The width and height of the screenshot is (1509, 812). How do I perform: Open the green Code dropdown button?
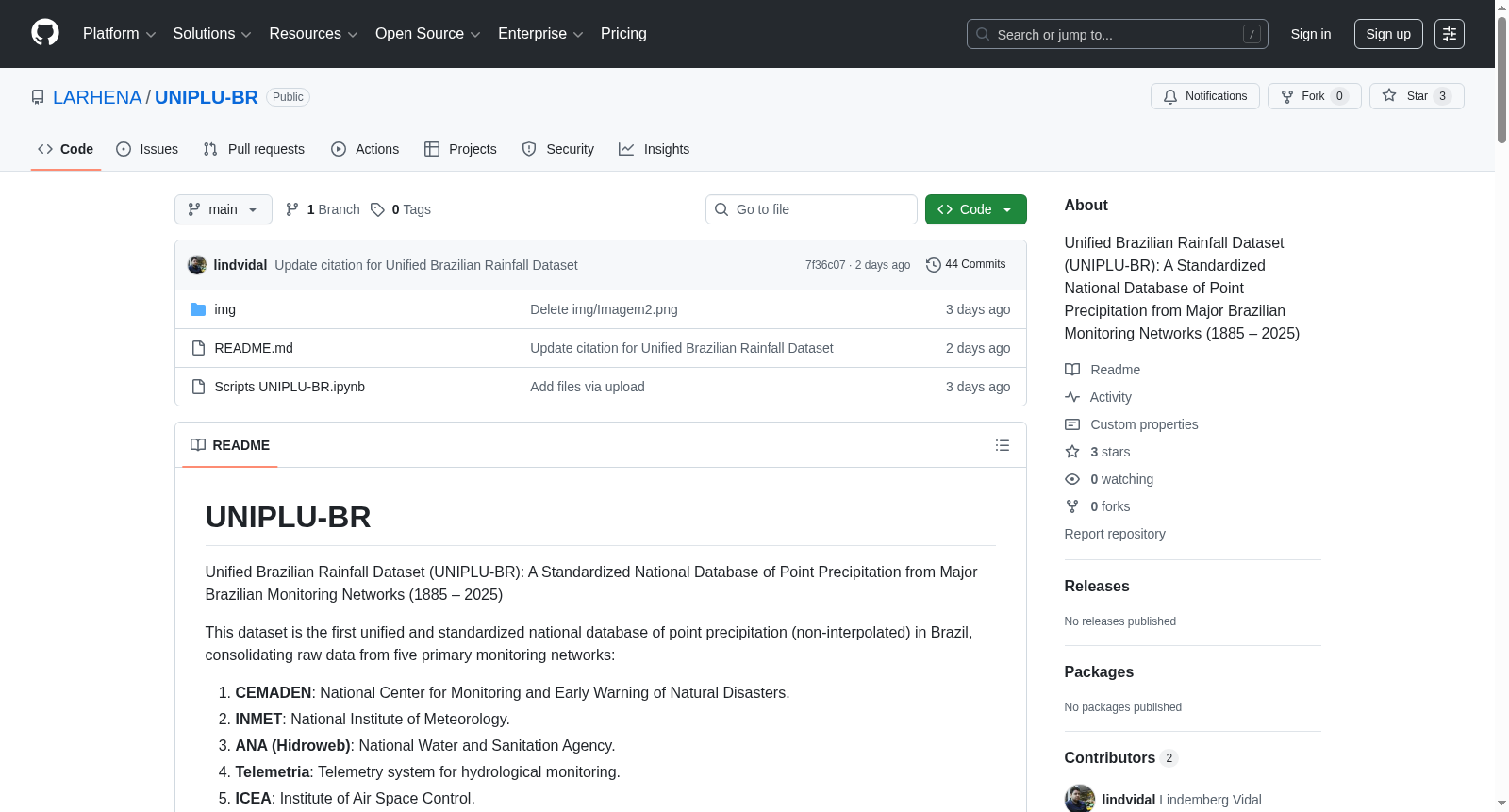(x=976, y=209)
